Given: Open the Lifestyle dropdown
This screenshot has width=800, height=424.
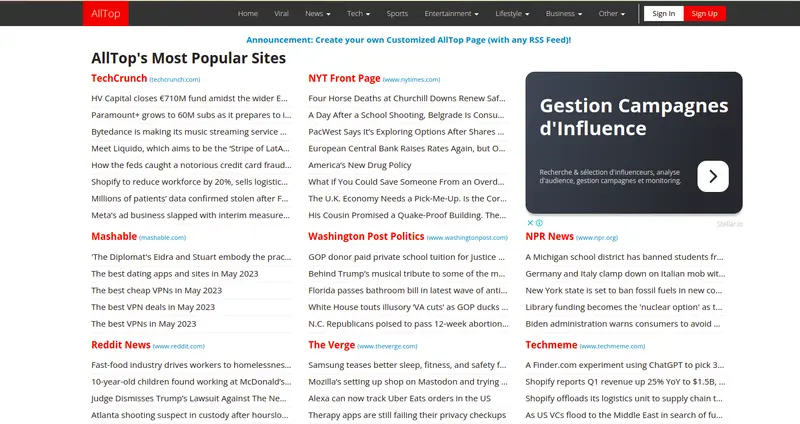Looking at the screenshot, I should [x=512, y=14].
